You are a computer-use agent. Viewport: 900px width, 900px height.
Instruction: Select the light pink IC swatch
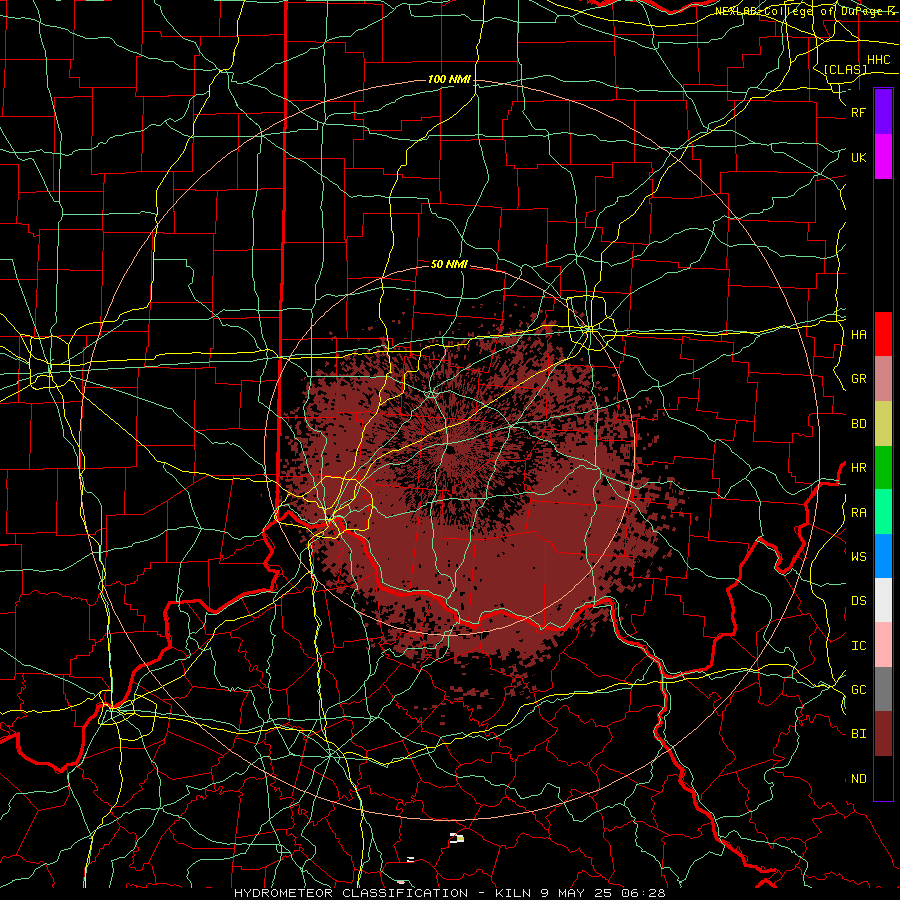883,645
